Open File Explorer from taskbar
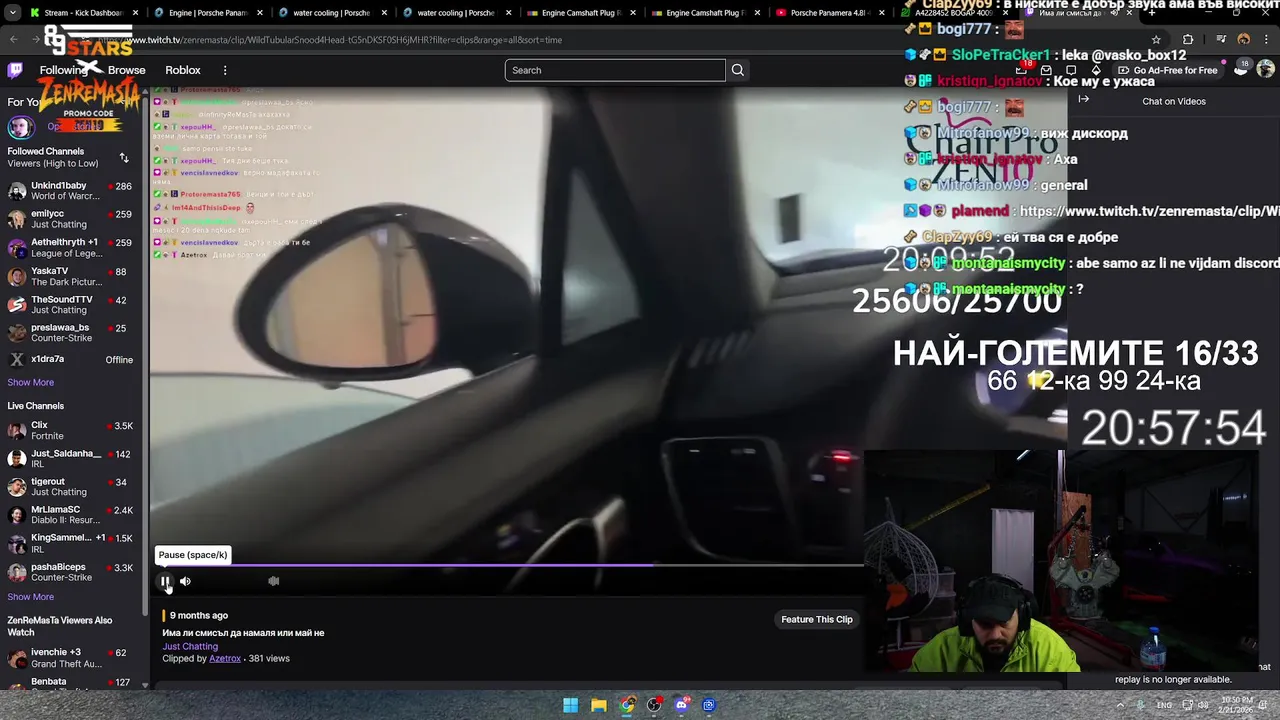This screenshot has width=1280, height=720. pyautogui.click(x=598, y=705)
